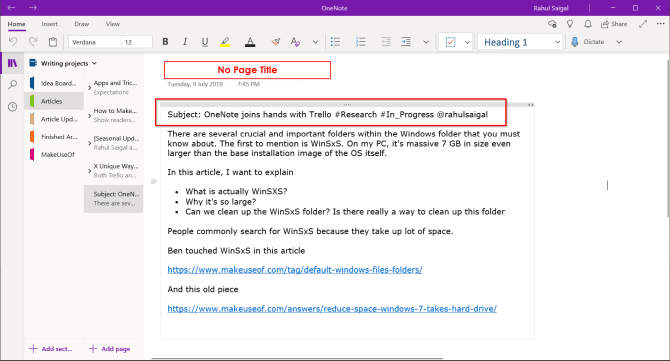The width and height of the screenshot is (670, 361).
Task: Click the Verdana font name box
Action: coord(94,42)
